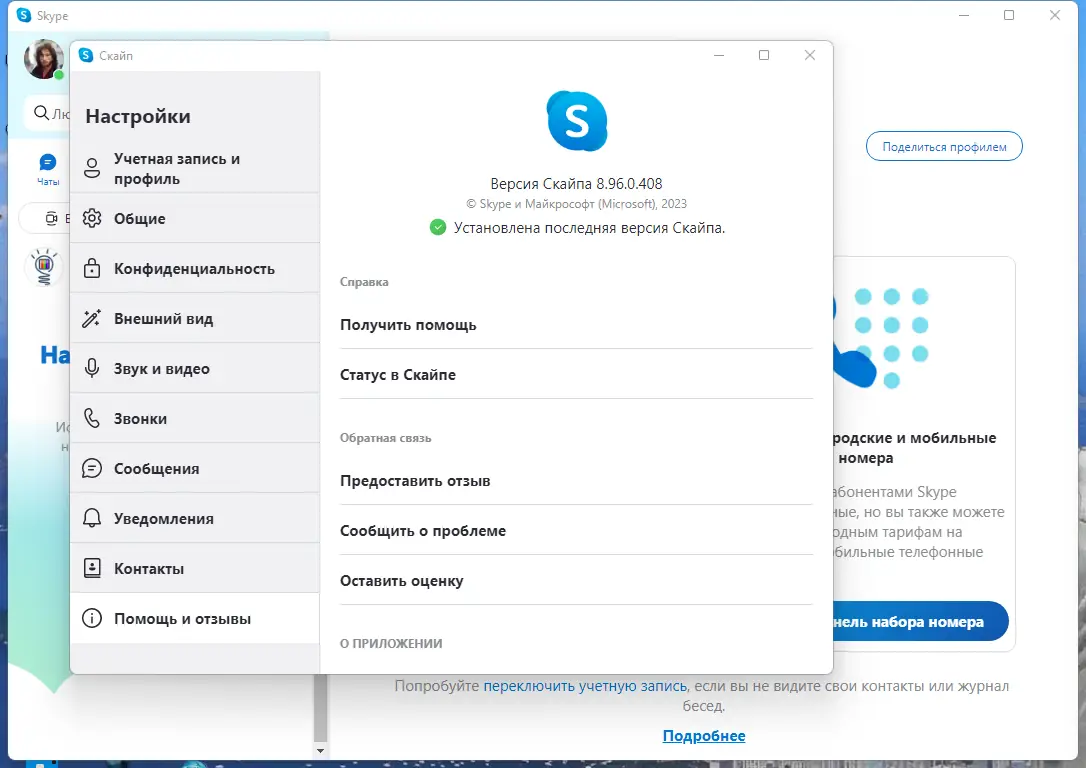Click the bell icon for Notifications

[92, 518]
